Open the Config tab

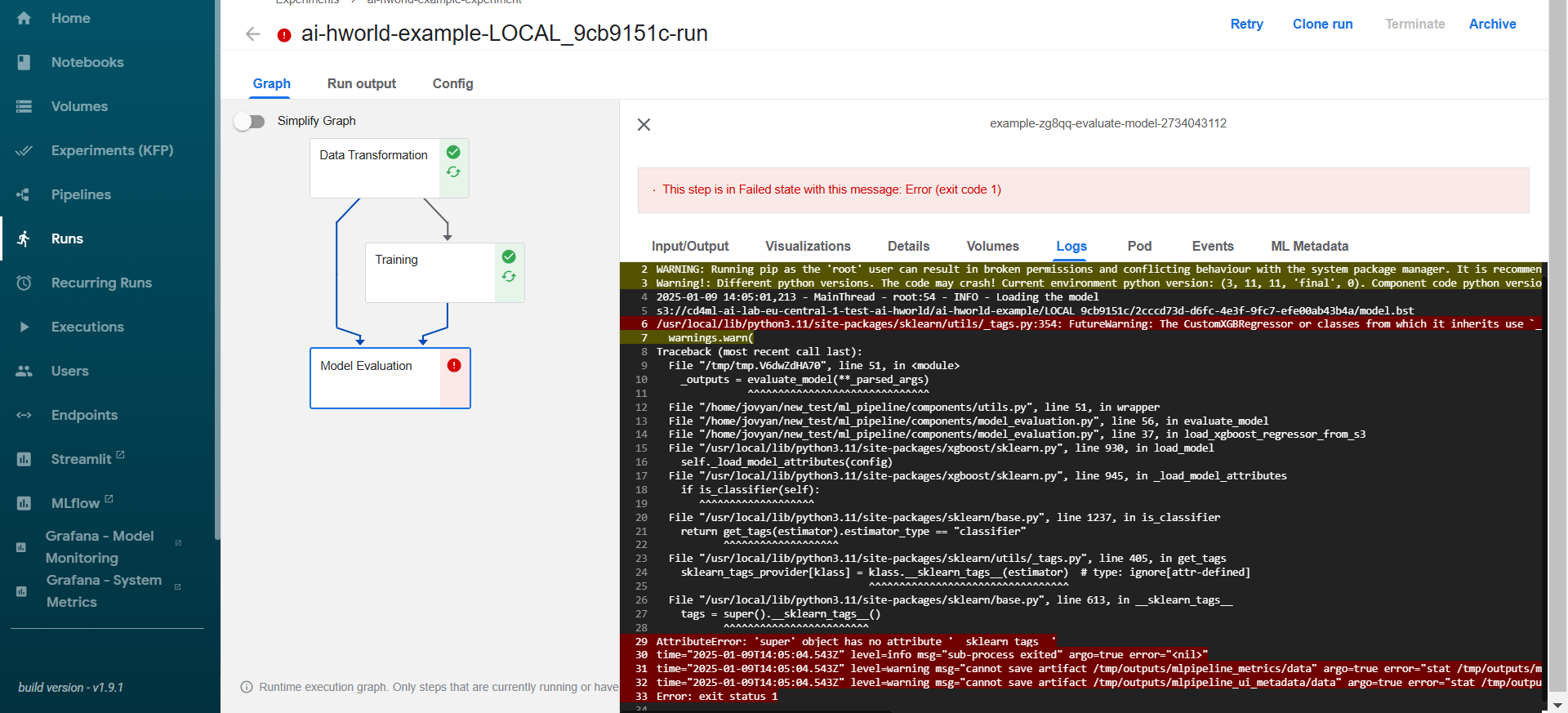(x=453, y=83)
